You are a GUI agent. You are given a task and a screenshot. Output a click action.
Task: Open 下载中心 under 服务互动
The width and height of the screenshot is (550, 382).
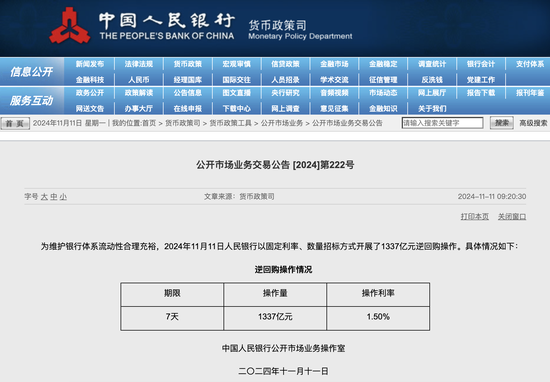point(236,108)
